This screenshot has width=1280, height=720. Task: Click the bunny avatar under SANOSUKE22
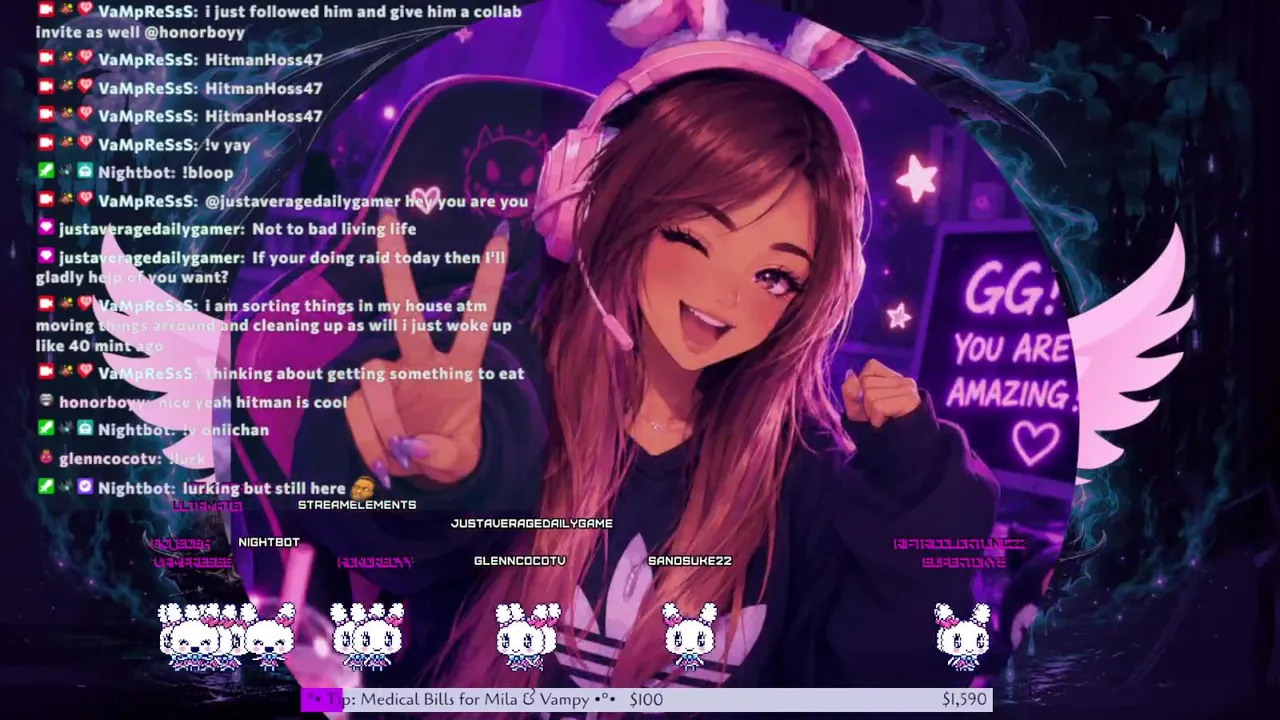pos(690,634)
